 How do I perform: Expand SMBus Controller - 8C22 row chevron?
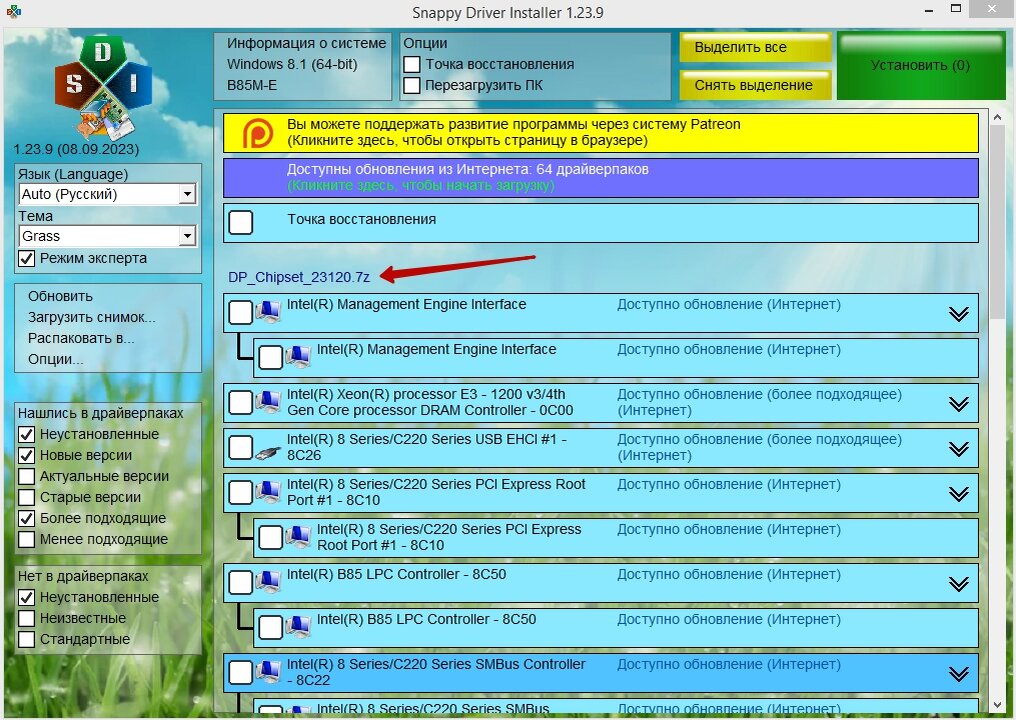click(959, 674)
